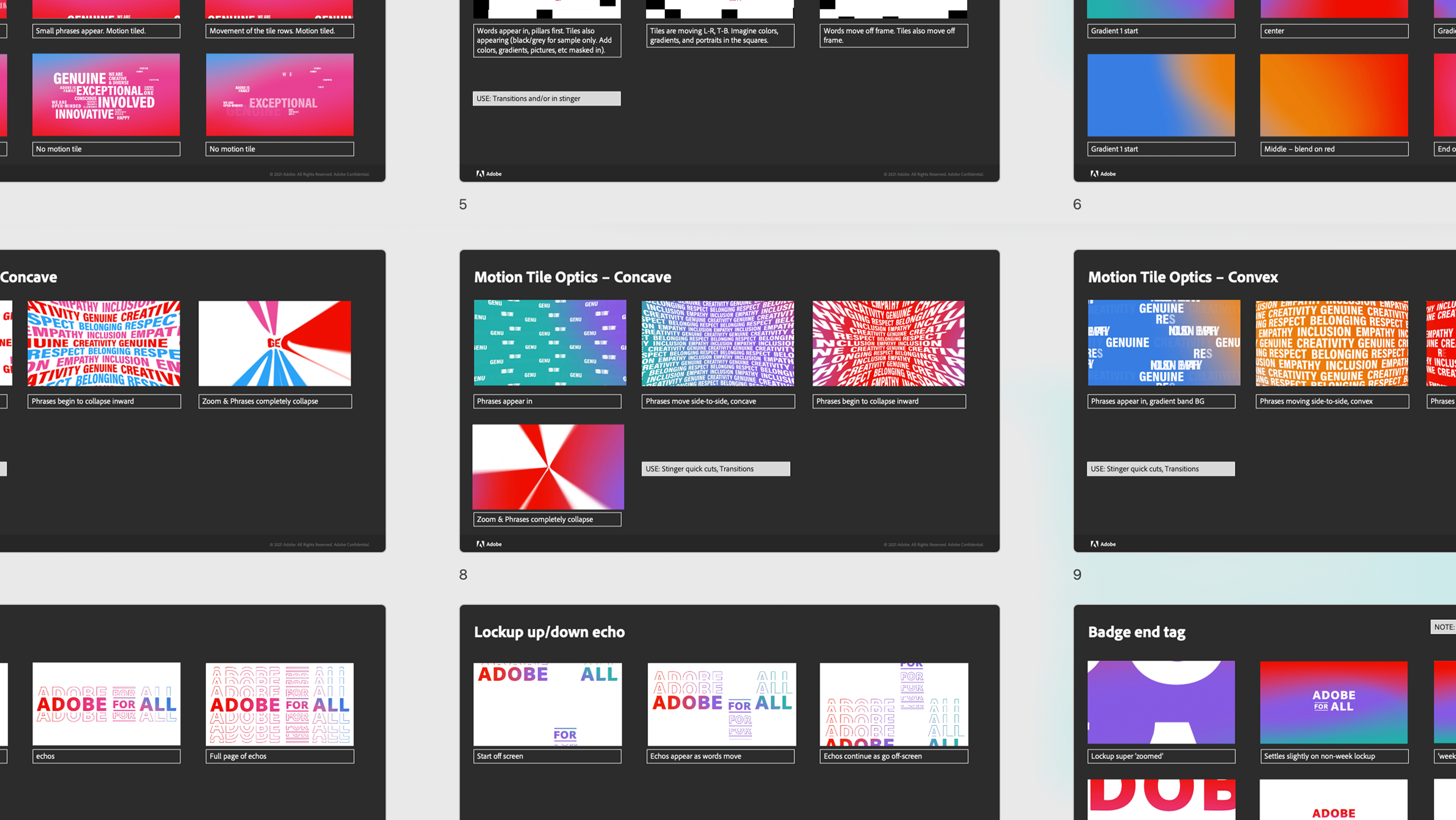The image size is (1456, 820).
Task: Open the pink GENUINE EXCEPTIONAL INVOLVED word-cloud thumbnail
Action: pyautogui.click(x=106, y=94)
